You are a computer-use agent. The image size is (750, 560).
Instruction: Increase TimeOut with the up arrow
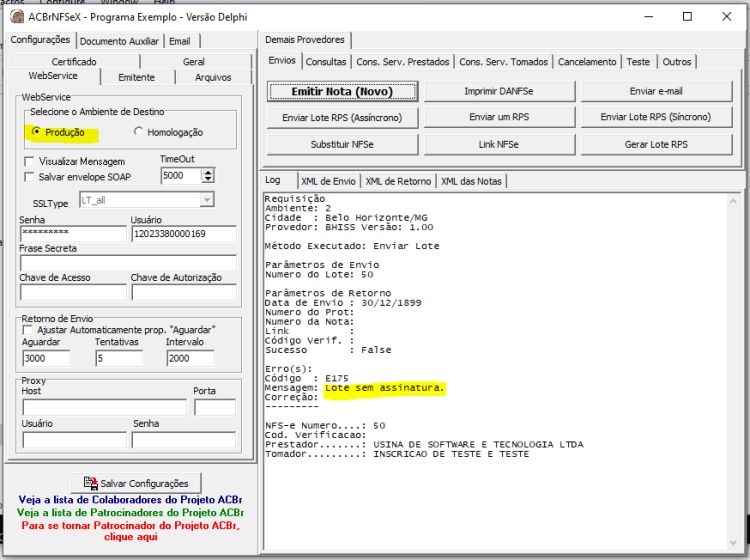[208, 172]
